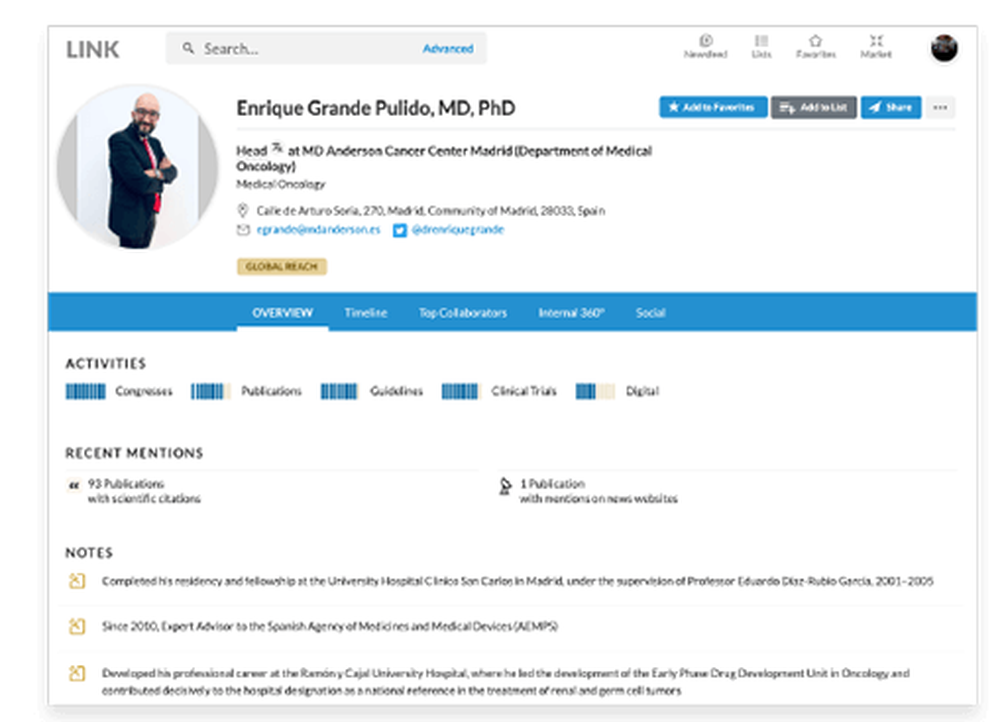Click the ACTIVITIES section heading
This screenshot has height=722, width=1000.
point(106,364)
